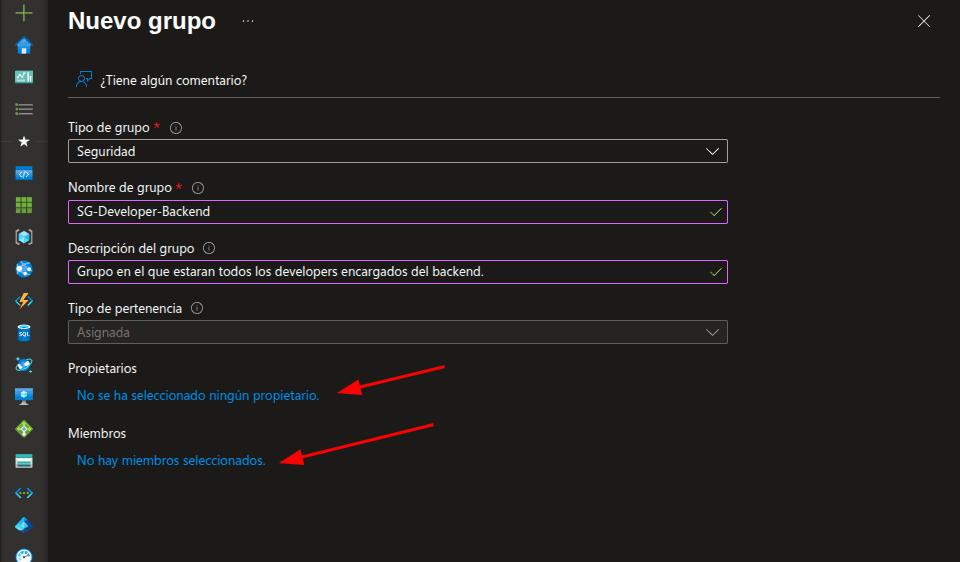960x562 pixels.
Task: Open Virtual networks icon in the sidebar
Action: pyautogui.click(x=24, y=493)
